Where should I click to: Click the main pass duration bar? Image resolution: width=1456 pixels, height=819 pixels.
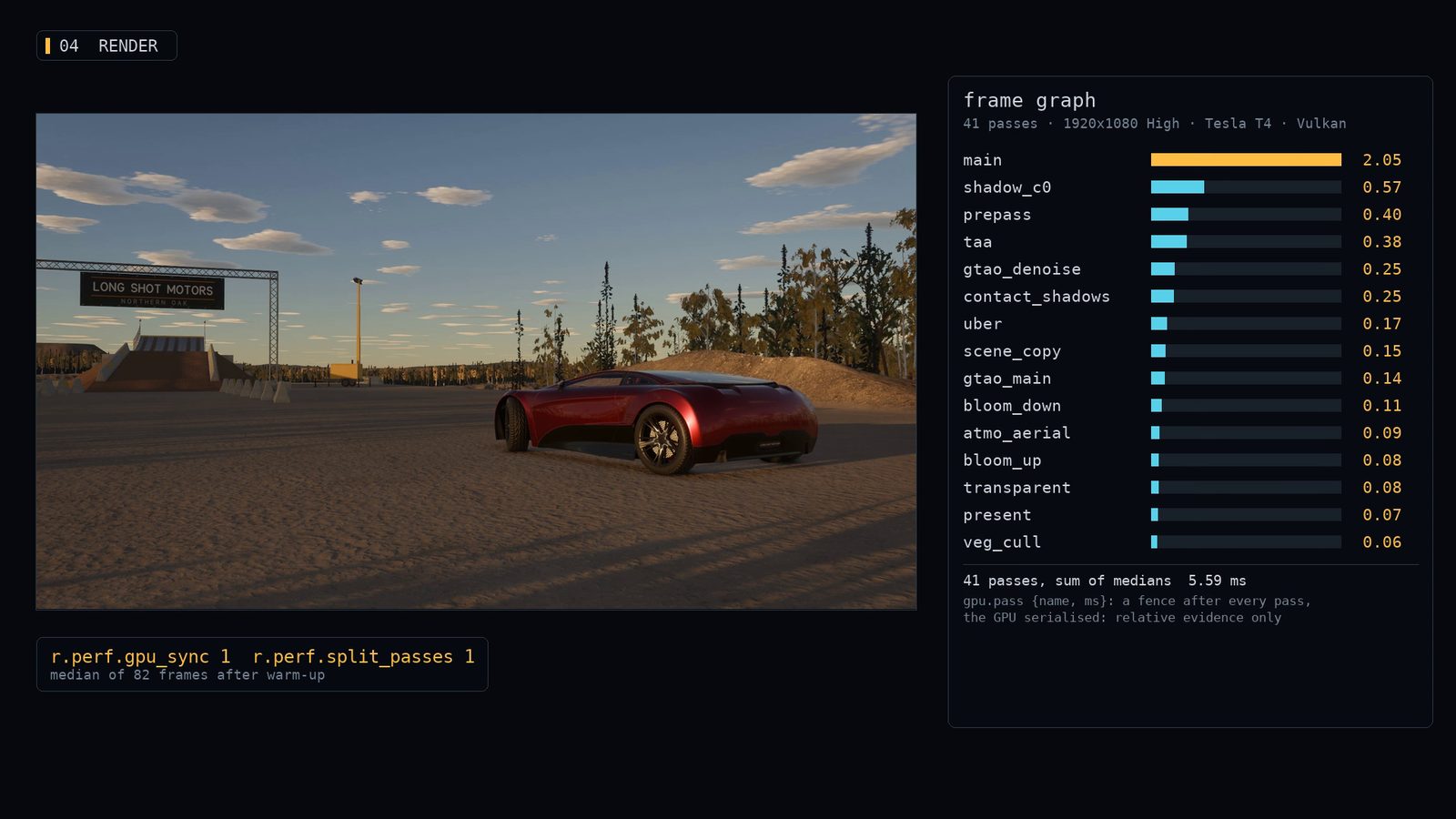(x=1246, y=159)
